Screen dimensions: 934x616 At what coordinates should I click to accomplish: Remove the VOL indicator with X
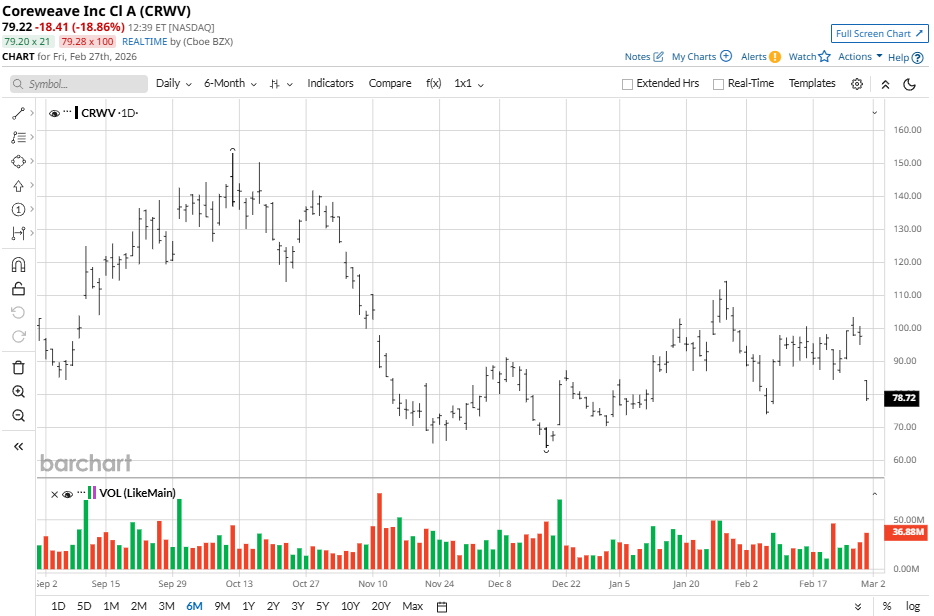coord(54,494)
